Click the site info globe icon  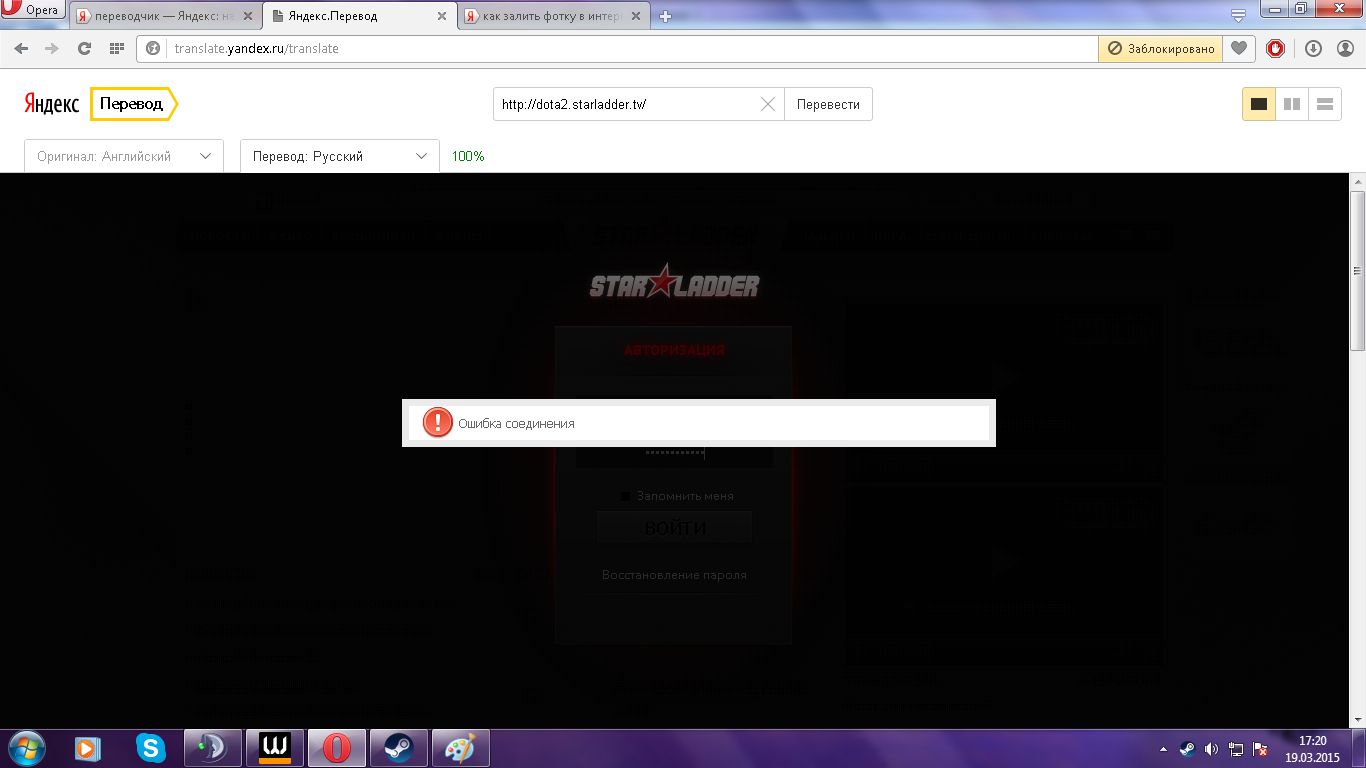[154, 48]
